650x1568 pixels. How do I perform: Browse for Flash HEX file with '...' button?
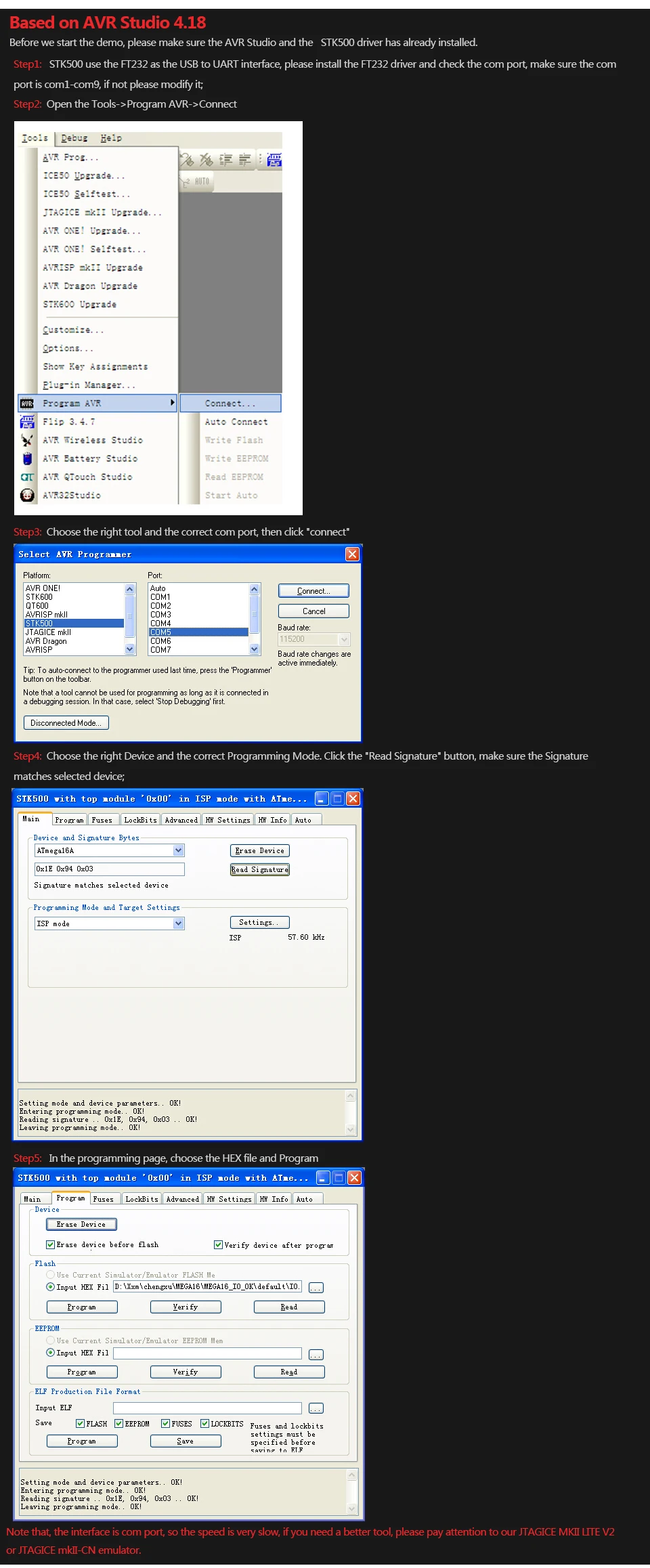[316, 1288]
